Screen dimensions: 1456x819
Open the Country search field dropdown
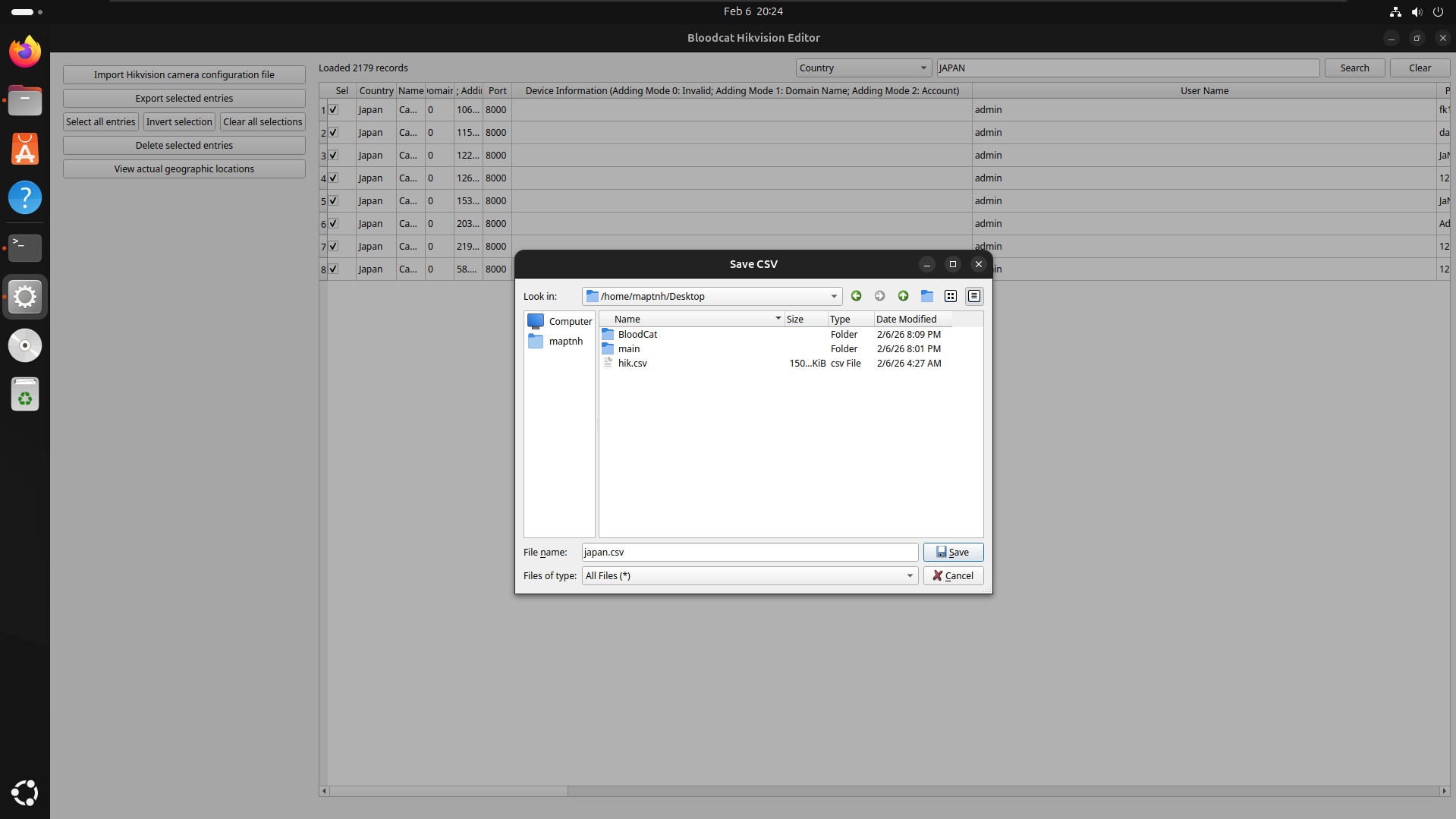pyautogui.click(x=863, y=68)
